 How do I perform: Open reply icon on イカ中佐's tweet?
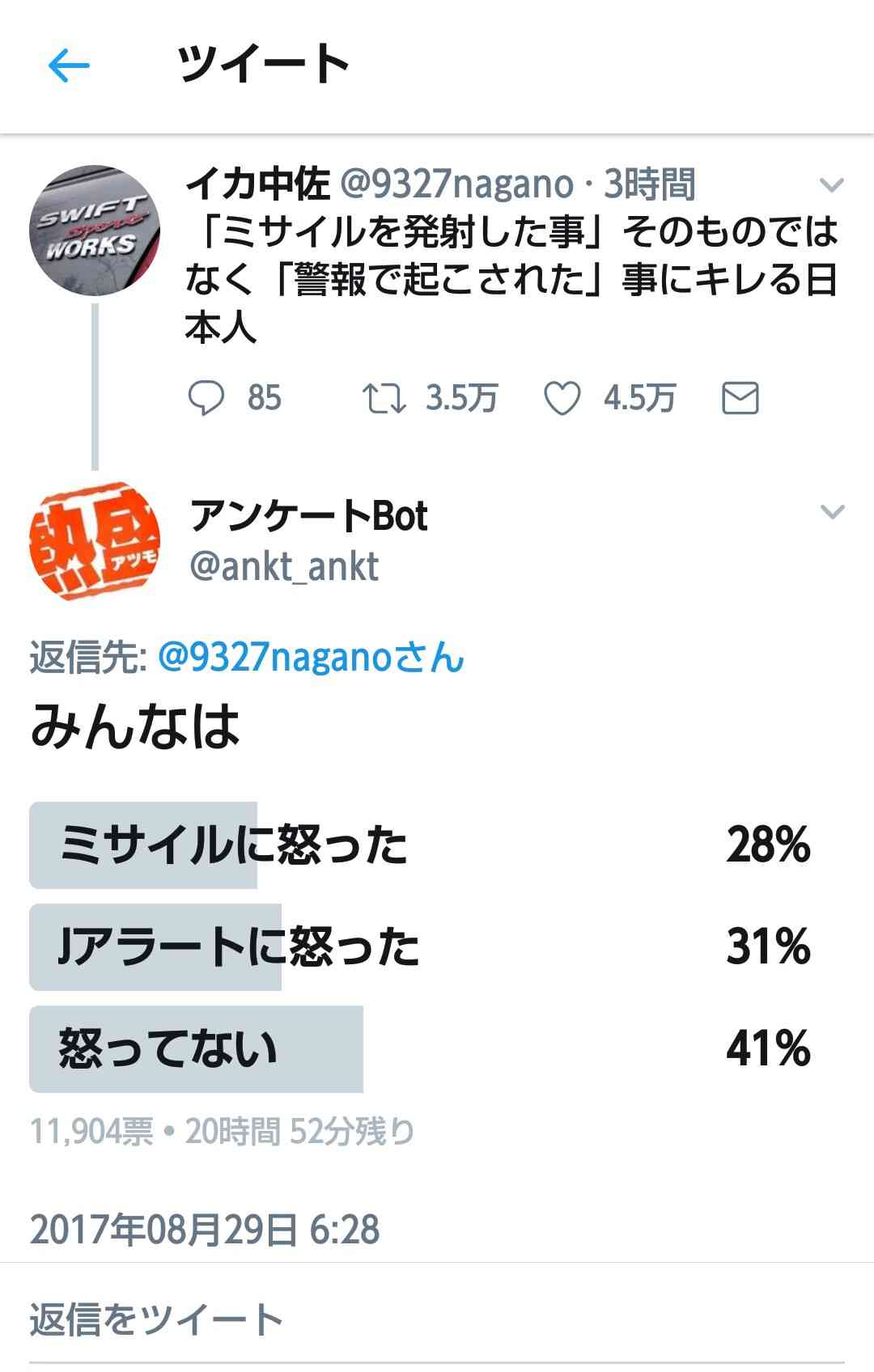coord(206,398)
